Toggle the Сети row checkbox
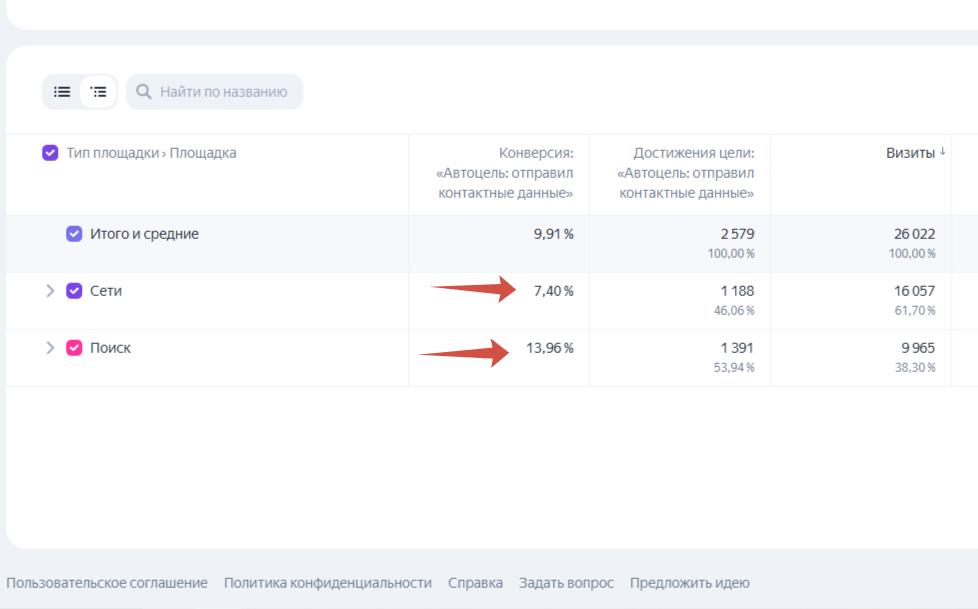The width and height of the screenshot is (978, 609). (74, 291)
